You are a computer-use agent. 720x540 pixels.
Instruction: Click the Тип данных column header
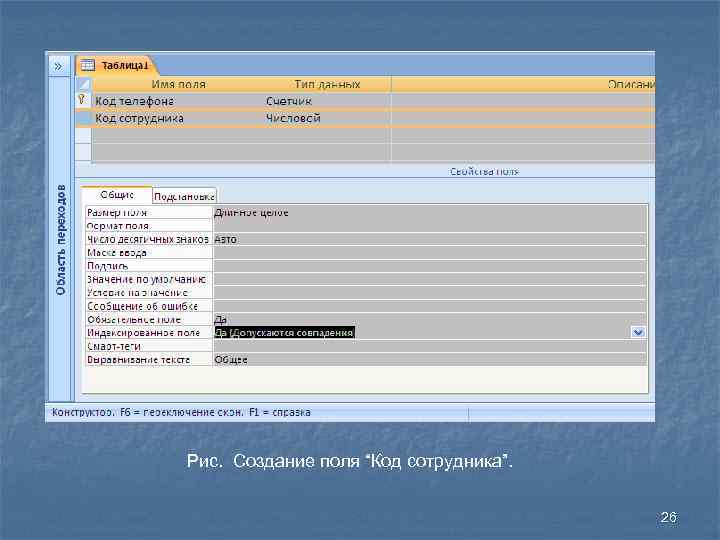click(x=327, y=84)
